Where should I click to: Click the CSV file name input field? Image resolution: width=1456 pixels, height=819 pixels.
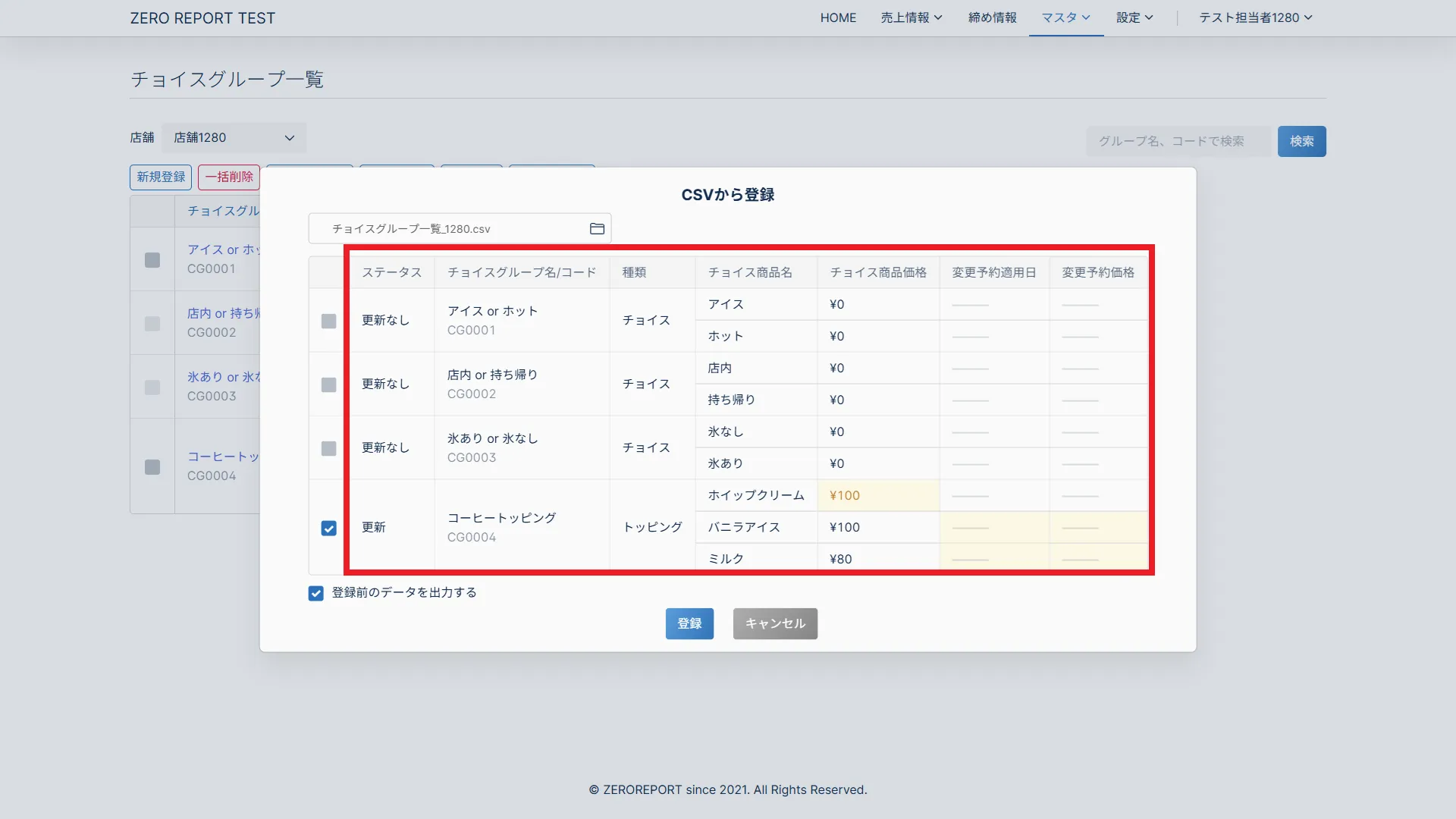click(x=447, y=229)
